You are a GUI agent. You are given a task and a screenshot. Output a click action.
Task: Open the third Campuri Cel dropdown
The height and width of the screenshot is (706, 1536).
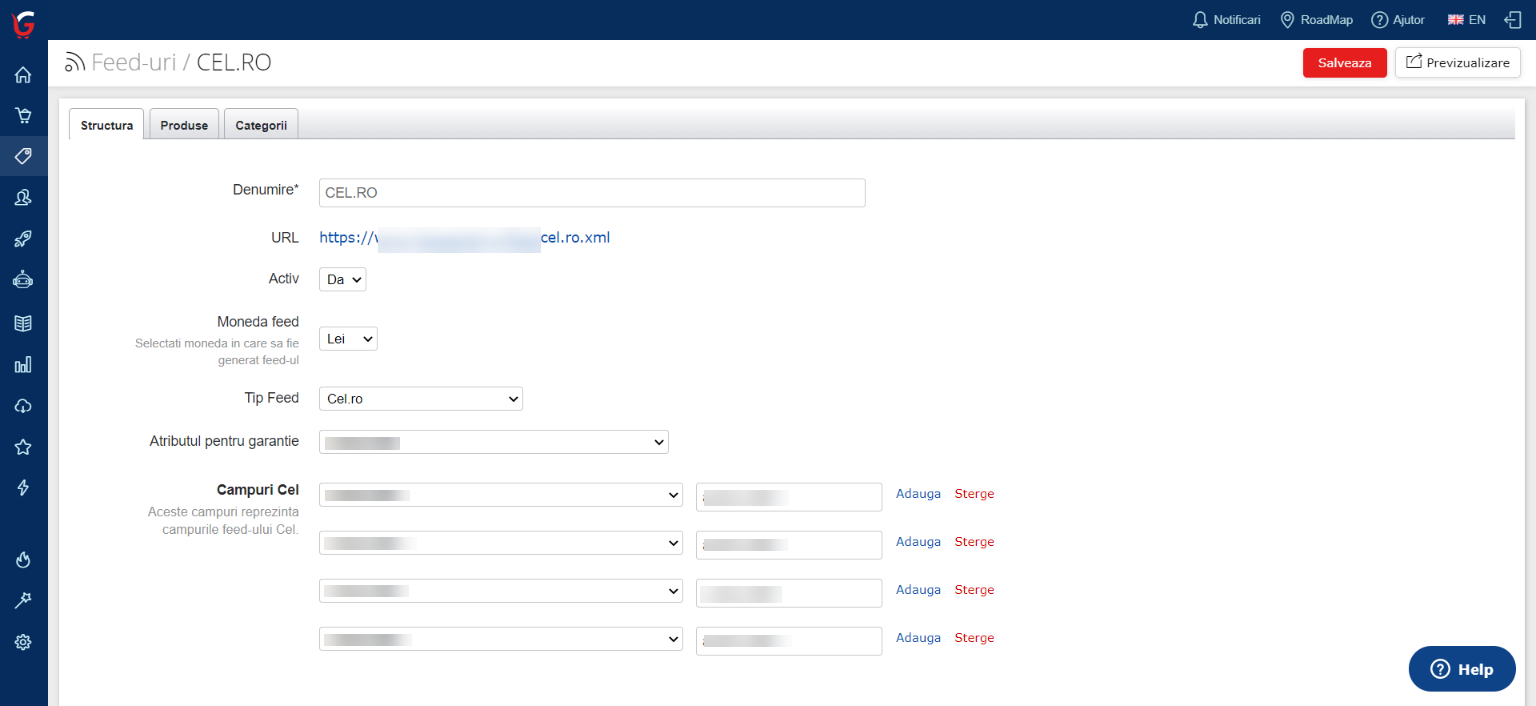[501, 591]
